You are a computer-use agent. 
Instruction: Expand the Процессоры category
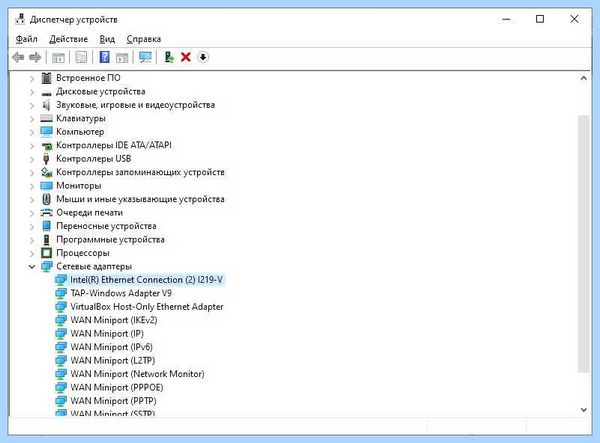pyautogui.click(x=32, y=253)
